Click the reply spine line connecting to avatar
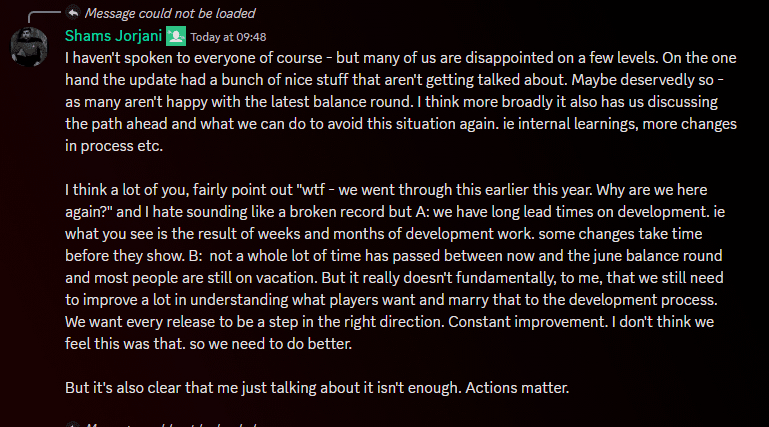 [40, 14]
